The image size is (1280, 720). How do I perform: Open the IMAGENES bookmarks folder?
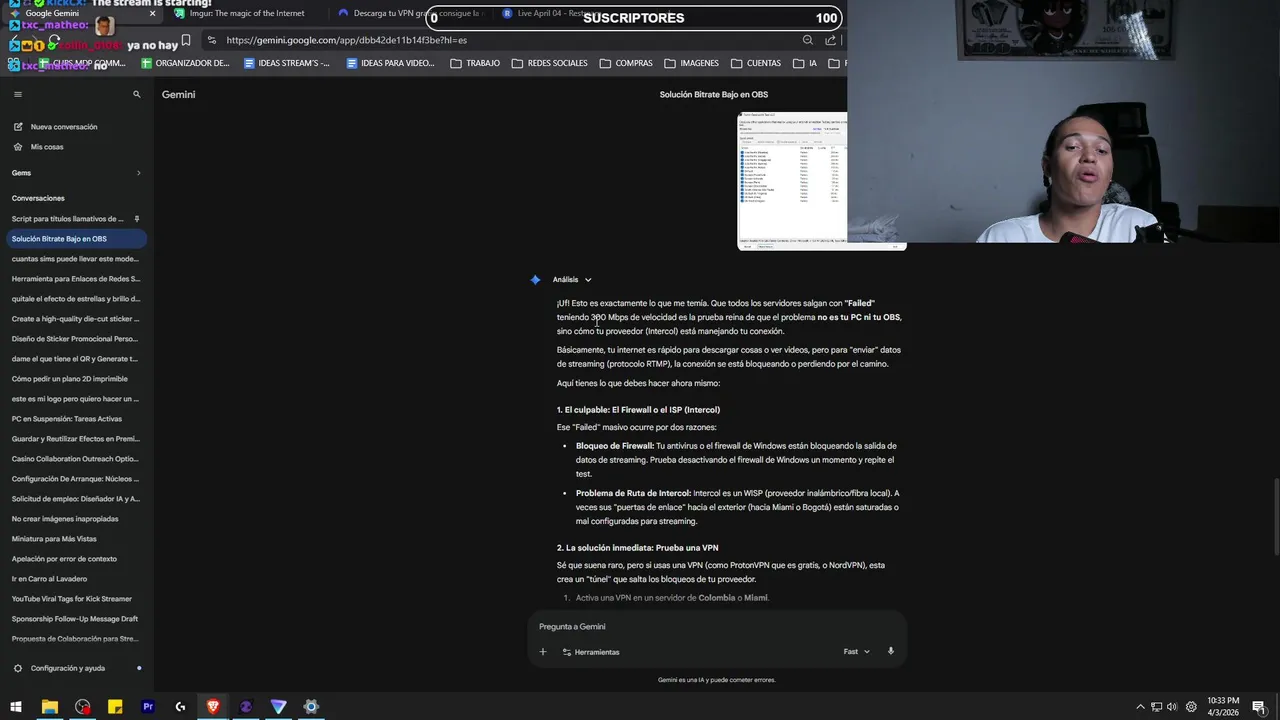click(x=691, y=63)
